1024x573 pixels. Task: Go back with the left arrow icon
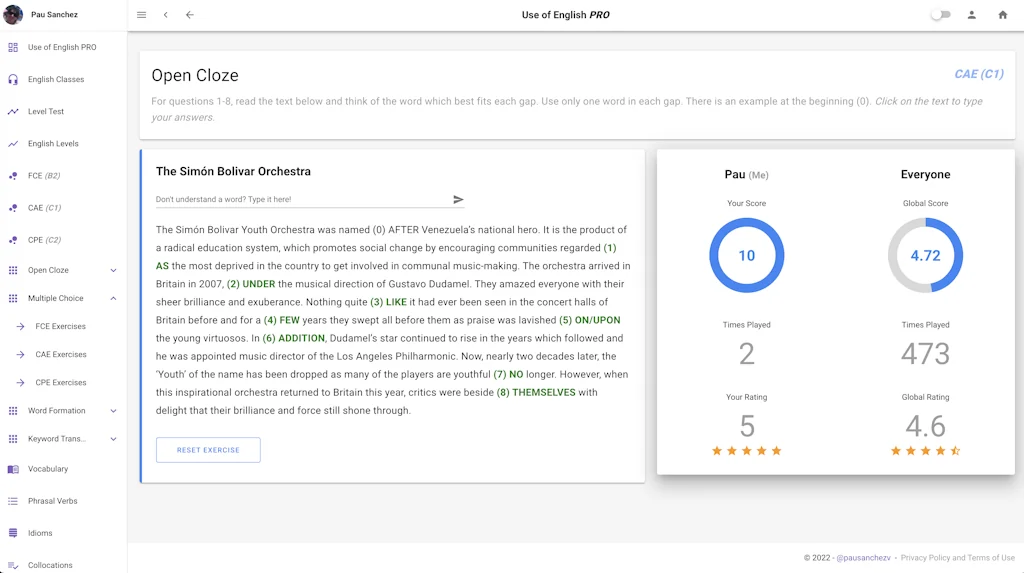[x=189, y=14]
